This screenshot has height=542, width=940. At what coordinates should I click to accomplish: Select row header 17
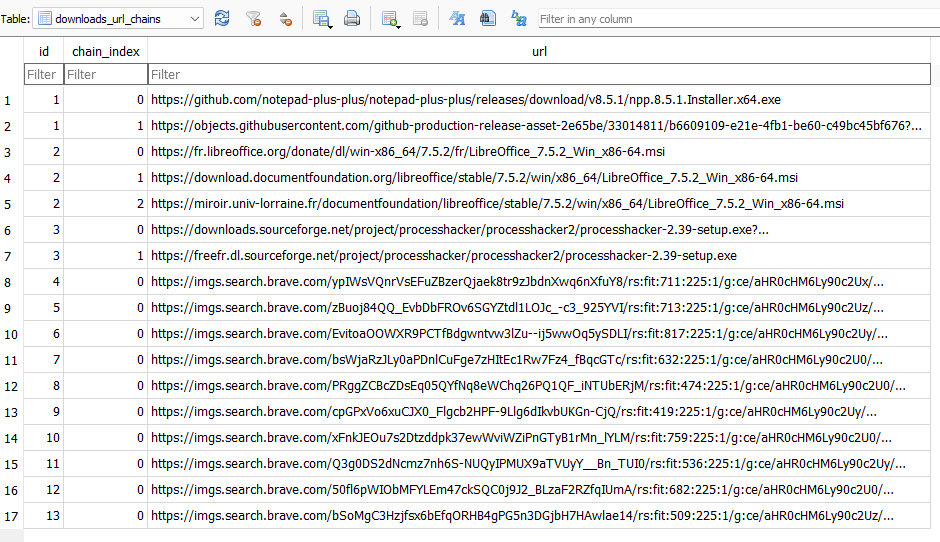click(x=11, y=516)
